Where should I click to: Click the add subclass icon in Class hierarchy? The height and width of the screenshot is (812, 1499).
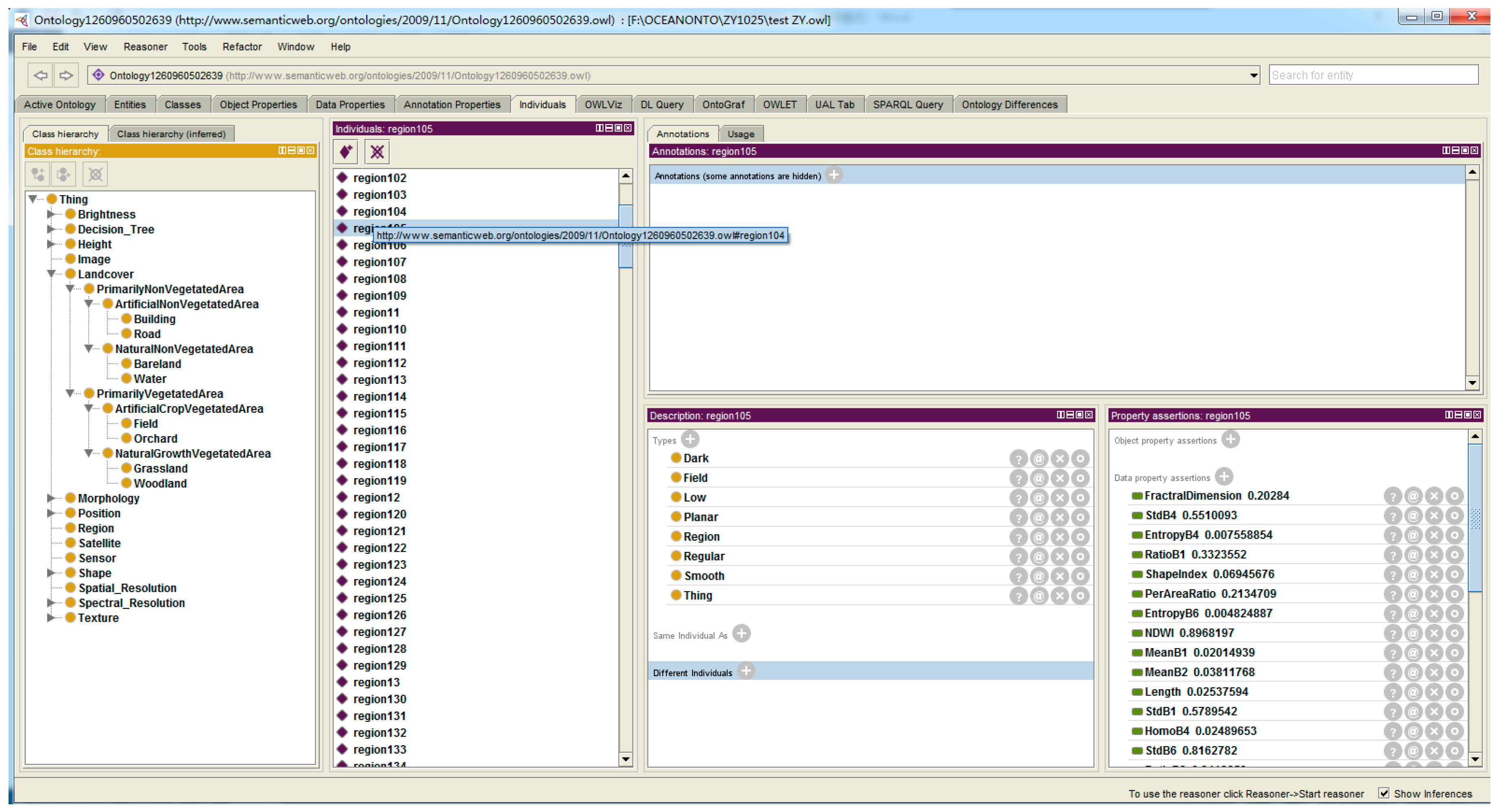38,174
